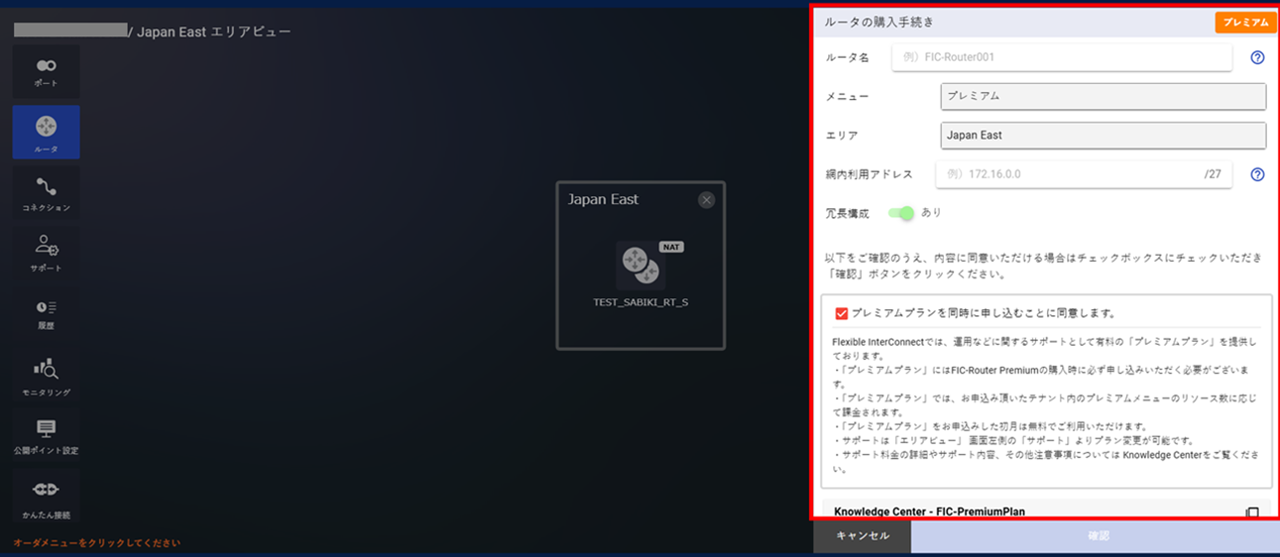The image size is (1280, 557).
Task: Click the あり label beside the toggle
Action: [x=931, y=213]
